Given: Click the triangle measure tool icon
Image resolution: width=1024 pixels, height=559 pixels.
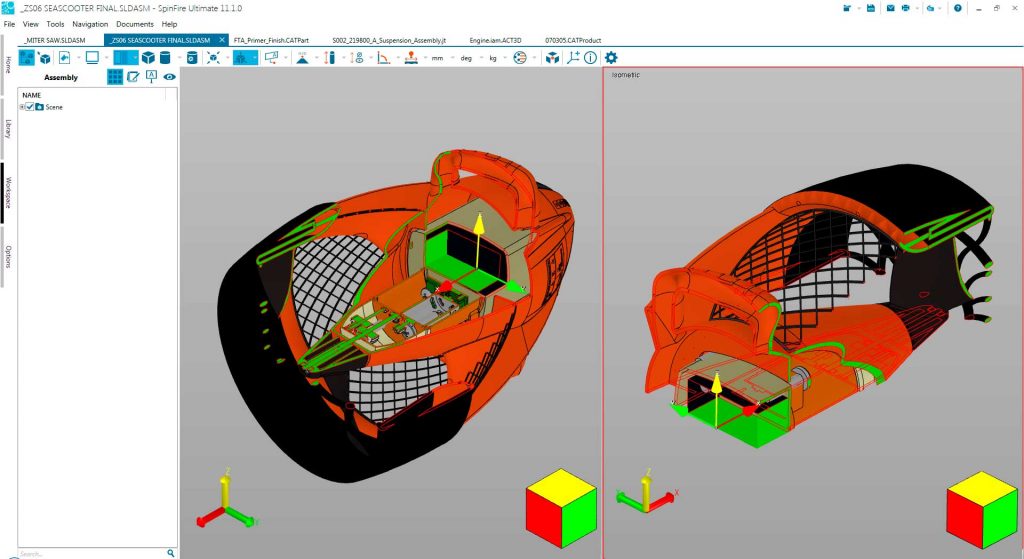Looking at the screenshot, I should pyautogui.click(x=302, y=58).
